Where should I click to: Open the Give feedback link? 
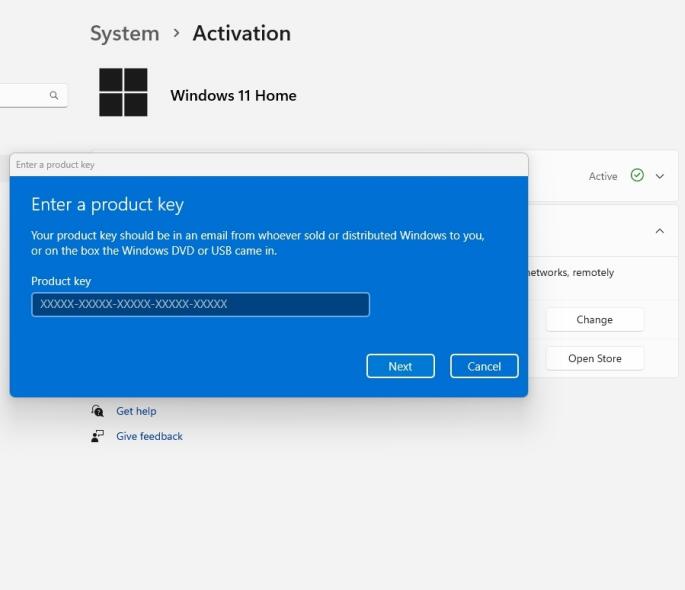coord(149,436)
